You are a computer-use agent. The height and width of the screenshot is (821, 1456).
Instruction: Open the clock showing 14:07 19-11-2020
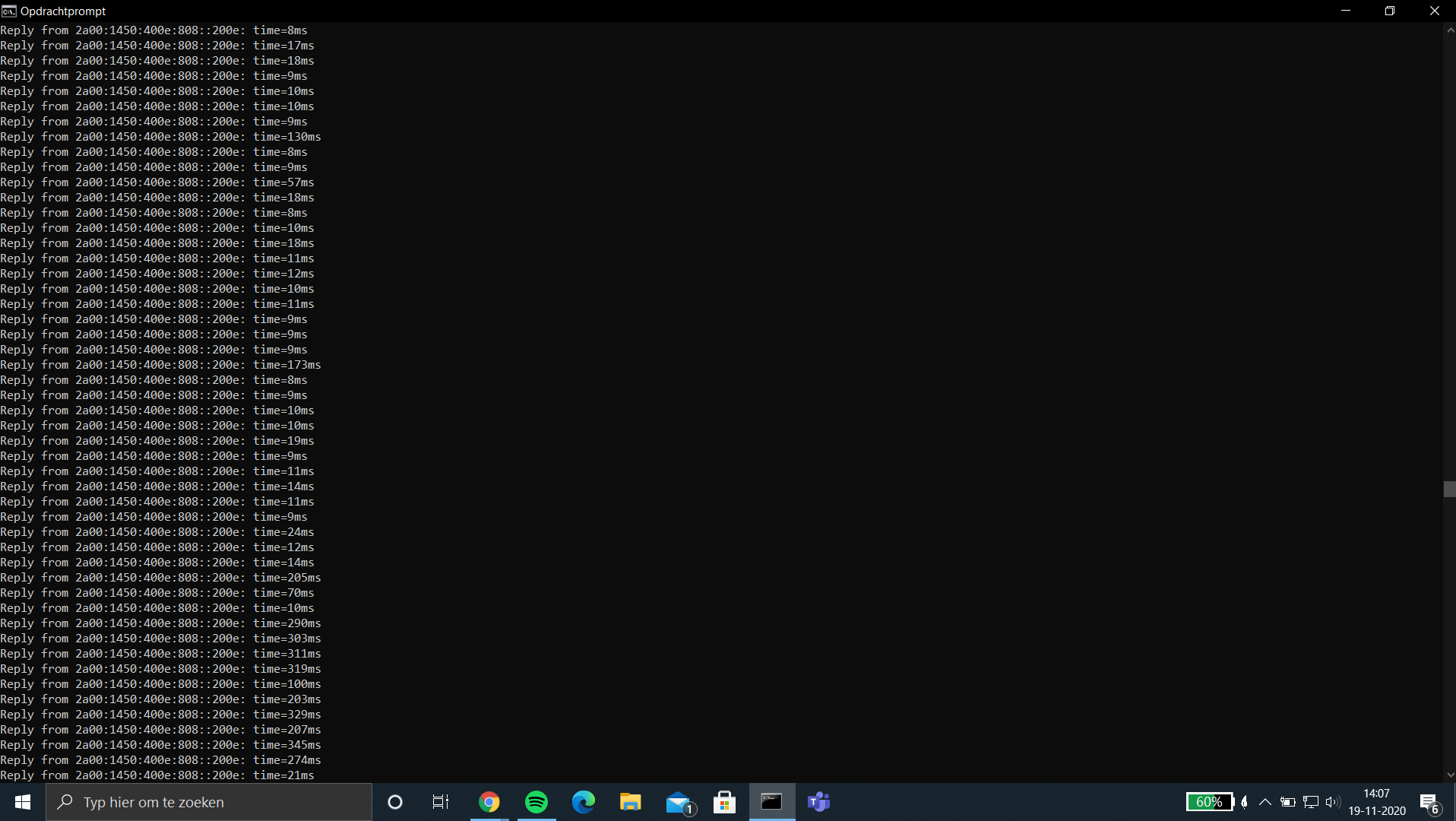tap(1377, 802)
